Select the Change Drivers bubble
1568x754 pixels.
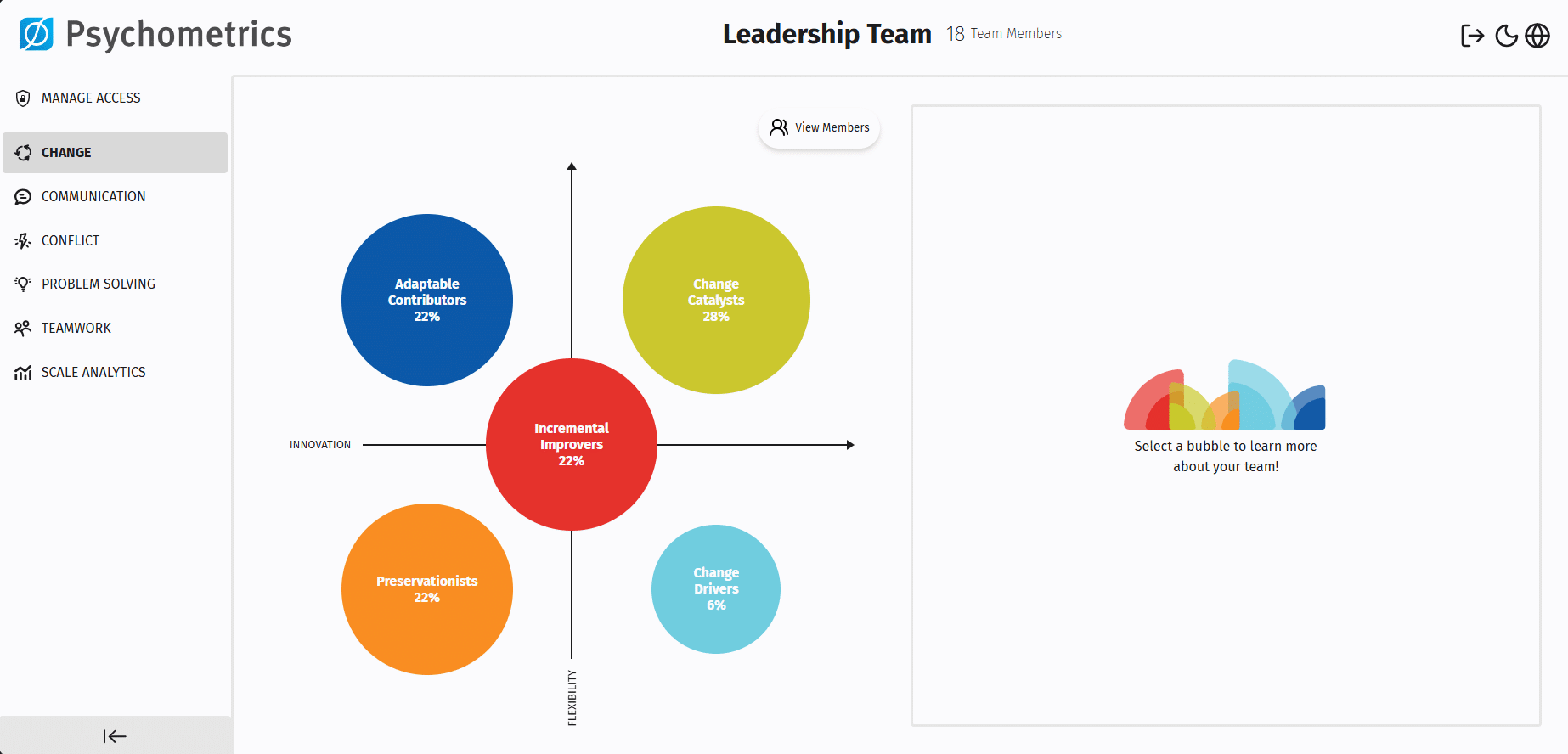click(x=716, y=589)
